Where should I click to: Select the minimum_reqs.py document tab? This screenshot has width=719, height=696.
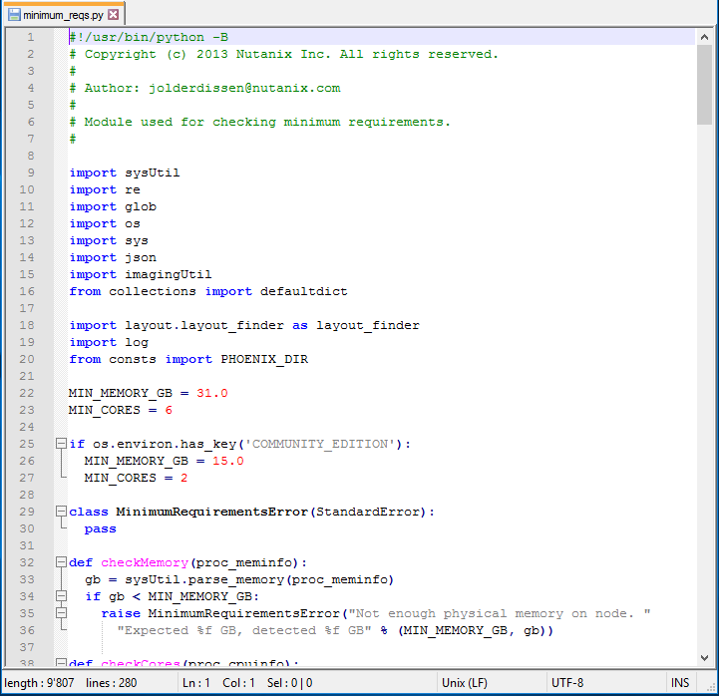[x=62, y=15]
